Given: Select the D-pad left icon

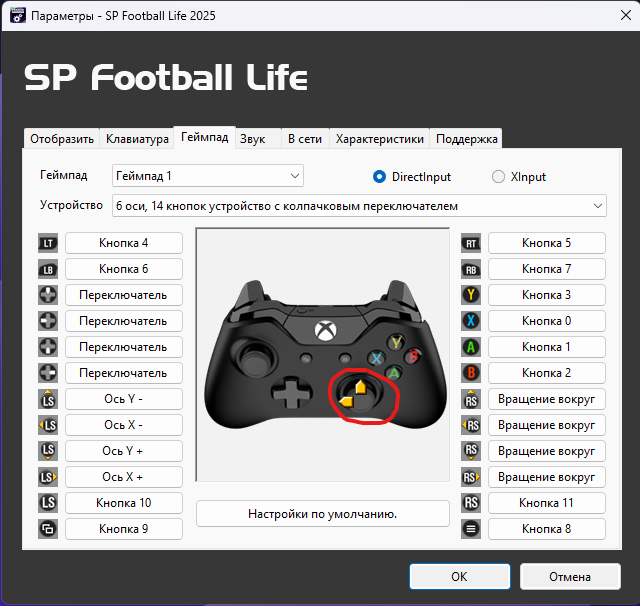Looking at the screenshot, I should point(48,321).
